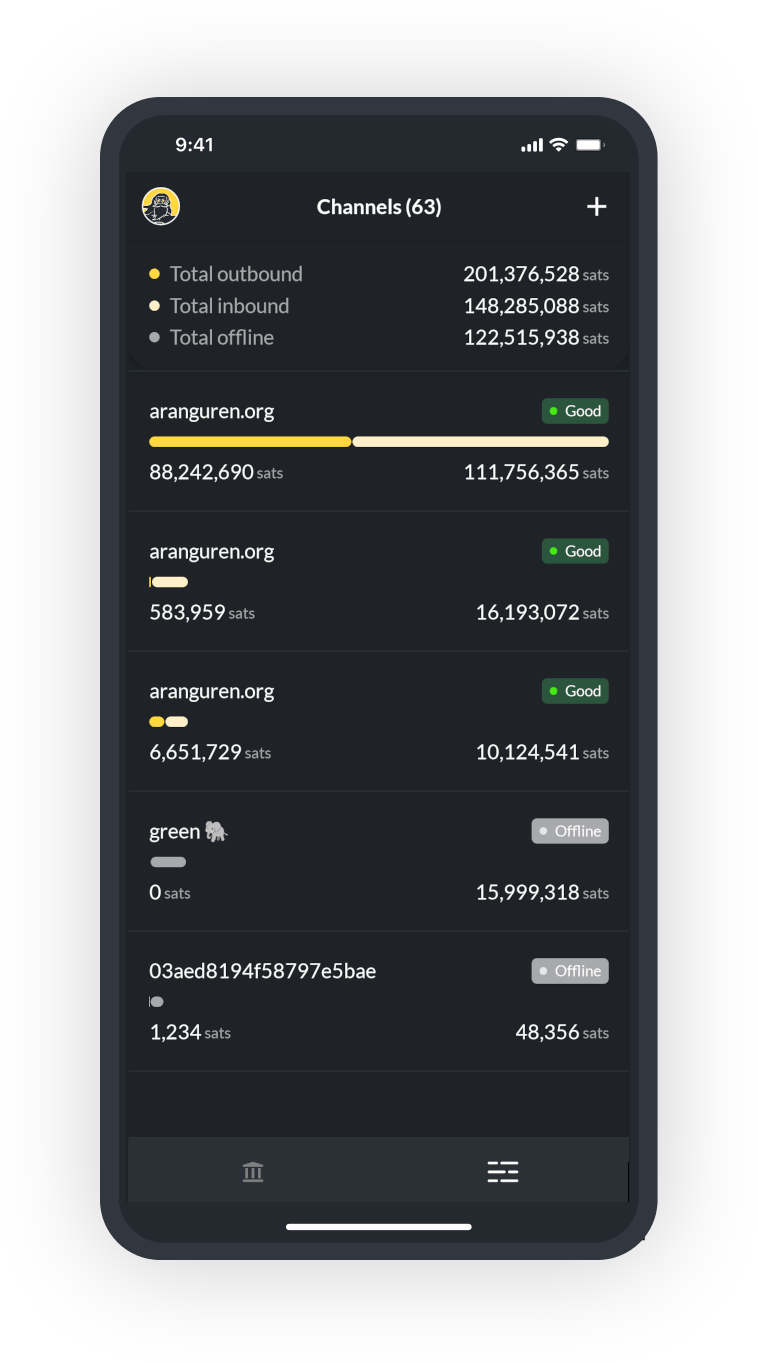Tap the gray dot beside Total offline
Image resolution: width=758 pixels, height=1363 pixels.
click(153, 337)
